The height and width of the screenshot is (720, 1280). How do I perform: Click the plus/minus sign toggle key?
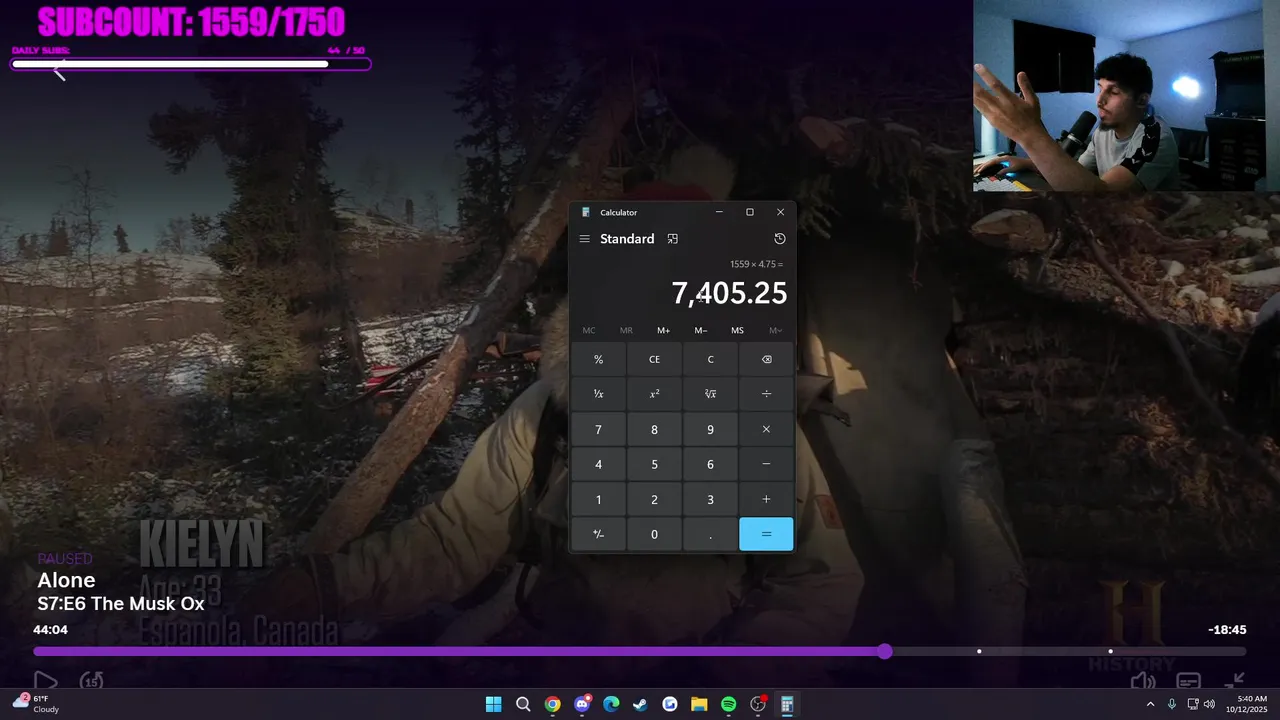pos(598,534)
